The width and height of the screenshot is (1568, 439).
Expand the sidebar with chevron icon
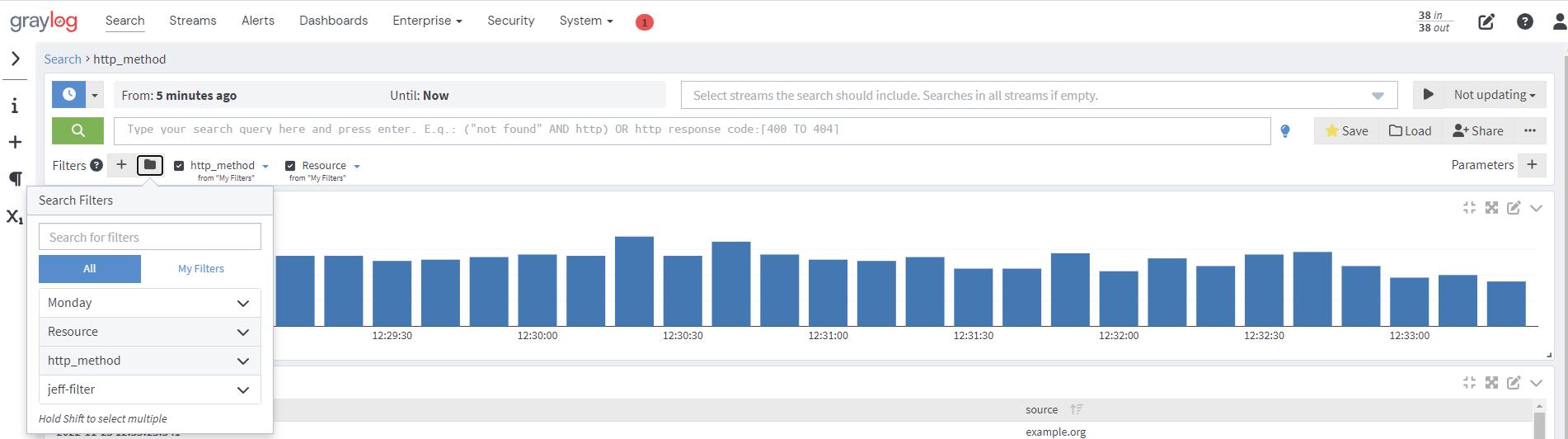[x=16, y=59]
